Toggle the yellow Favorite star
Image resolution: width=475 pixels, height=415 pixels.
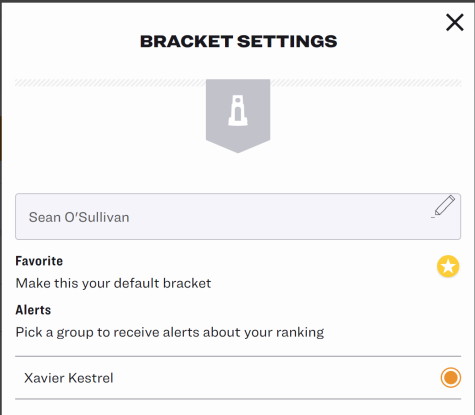(x=448, y=266)
